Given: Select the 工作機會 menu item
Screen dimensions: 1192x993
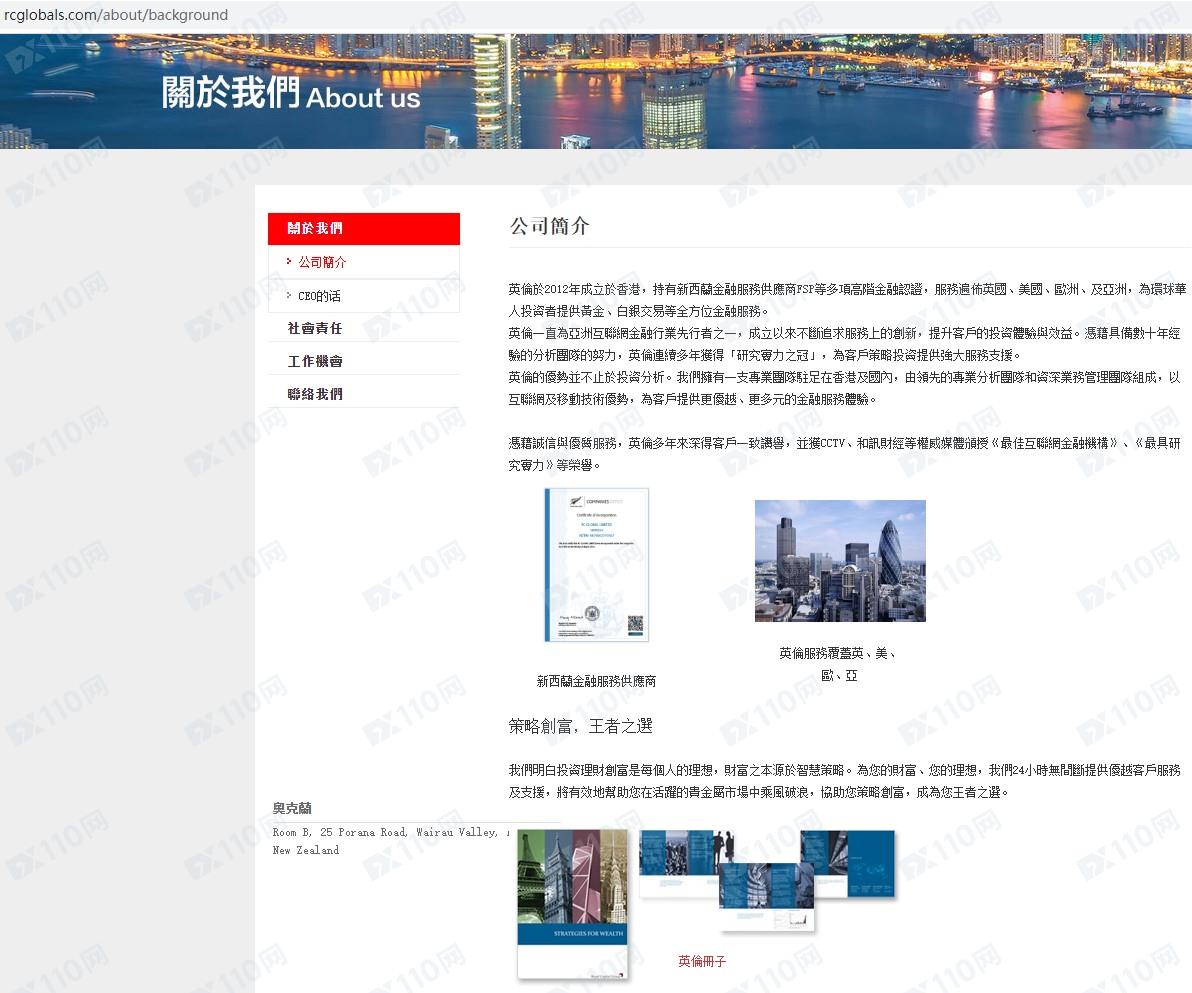Looking at the screenshot, I should tap(315, 361).
